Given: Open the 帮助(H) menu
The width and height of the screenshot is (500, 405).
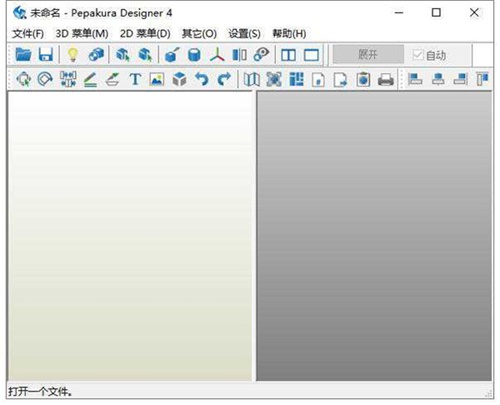Looking at the screenshot, I should (289, 33).
